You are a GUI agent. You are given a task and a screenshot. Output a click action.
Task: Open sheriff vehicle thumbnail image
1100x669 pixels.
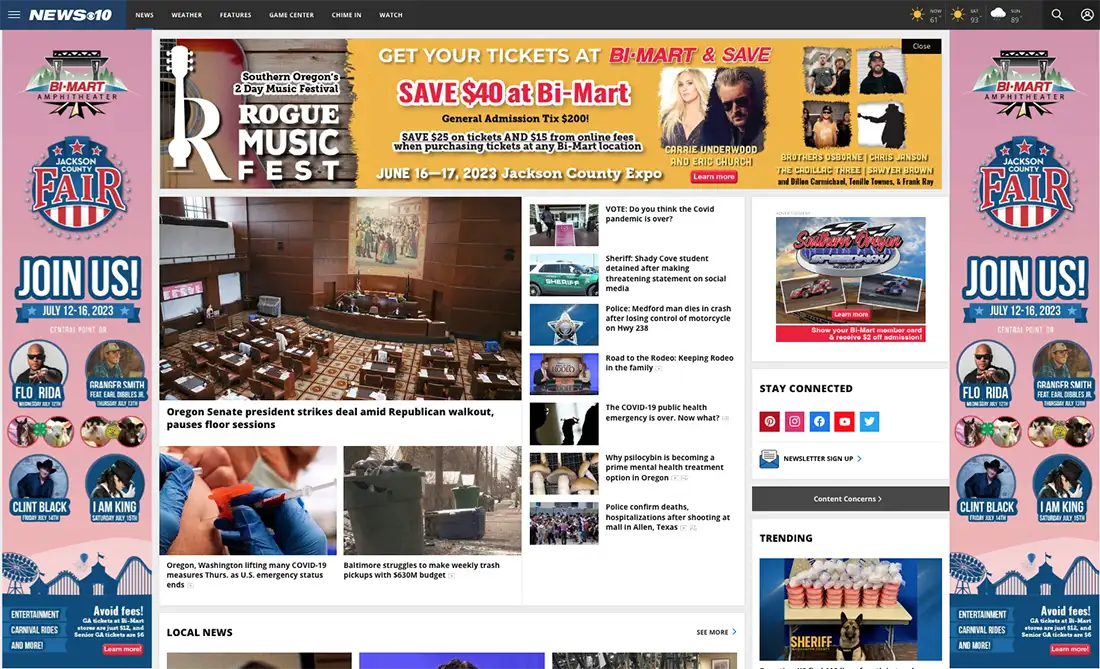564,275
